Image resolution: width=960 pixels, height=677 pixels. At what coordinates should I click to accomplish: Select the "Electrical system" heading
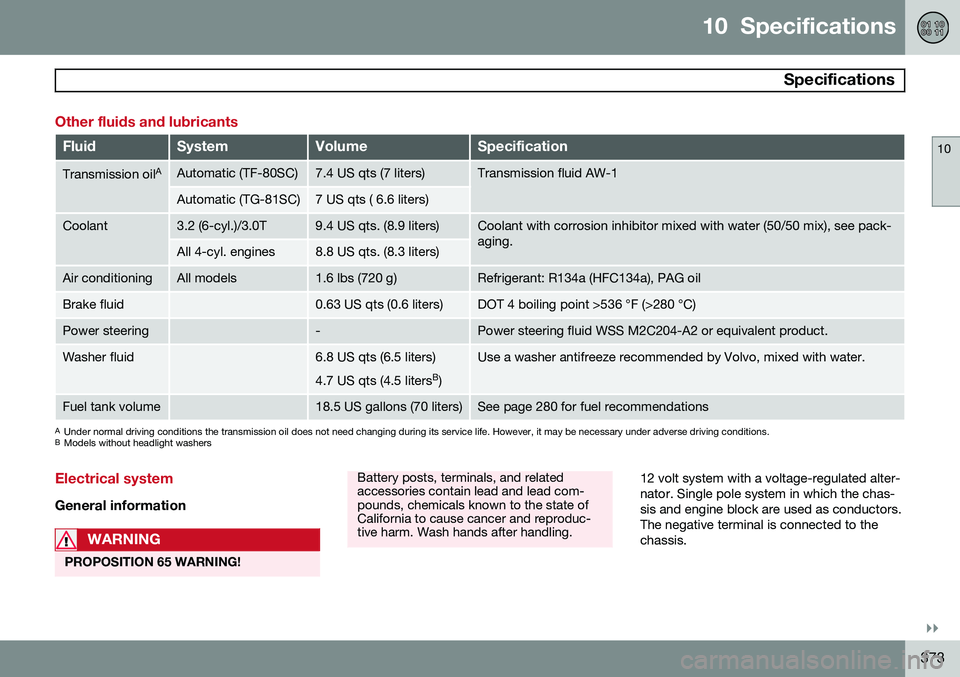pos(114,479)
